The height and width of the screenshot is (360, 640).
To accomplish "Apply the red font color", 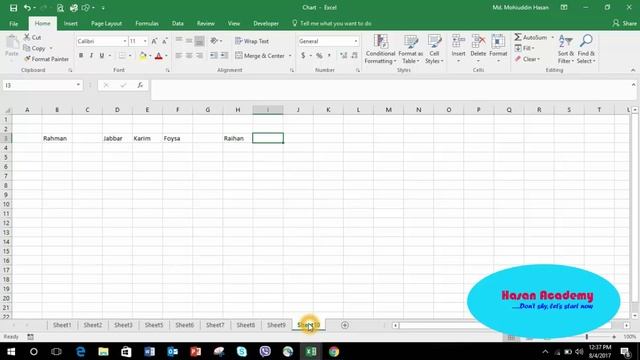I will pyautogui.click(x=159, y=56).
